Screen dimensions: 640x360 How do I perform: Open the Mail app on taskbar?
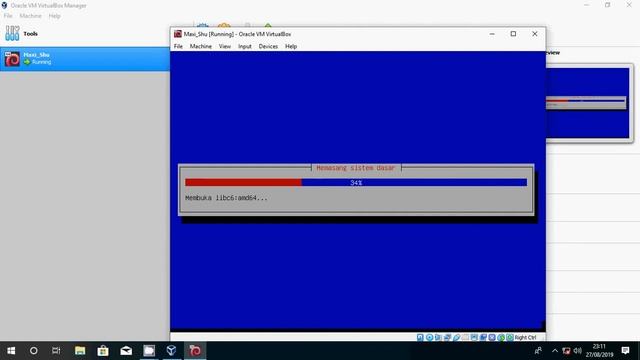pyautogui.click(x=126, y=351)
